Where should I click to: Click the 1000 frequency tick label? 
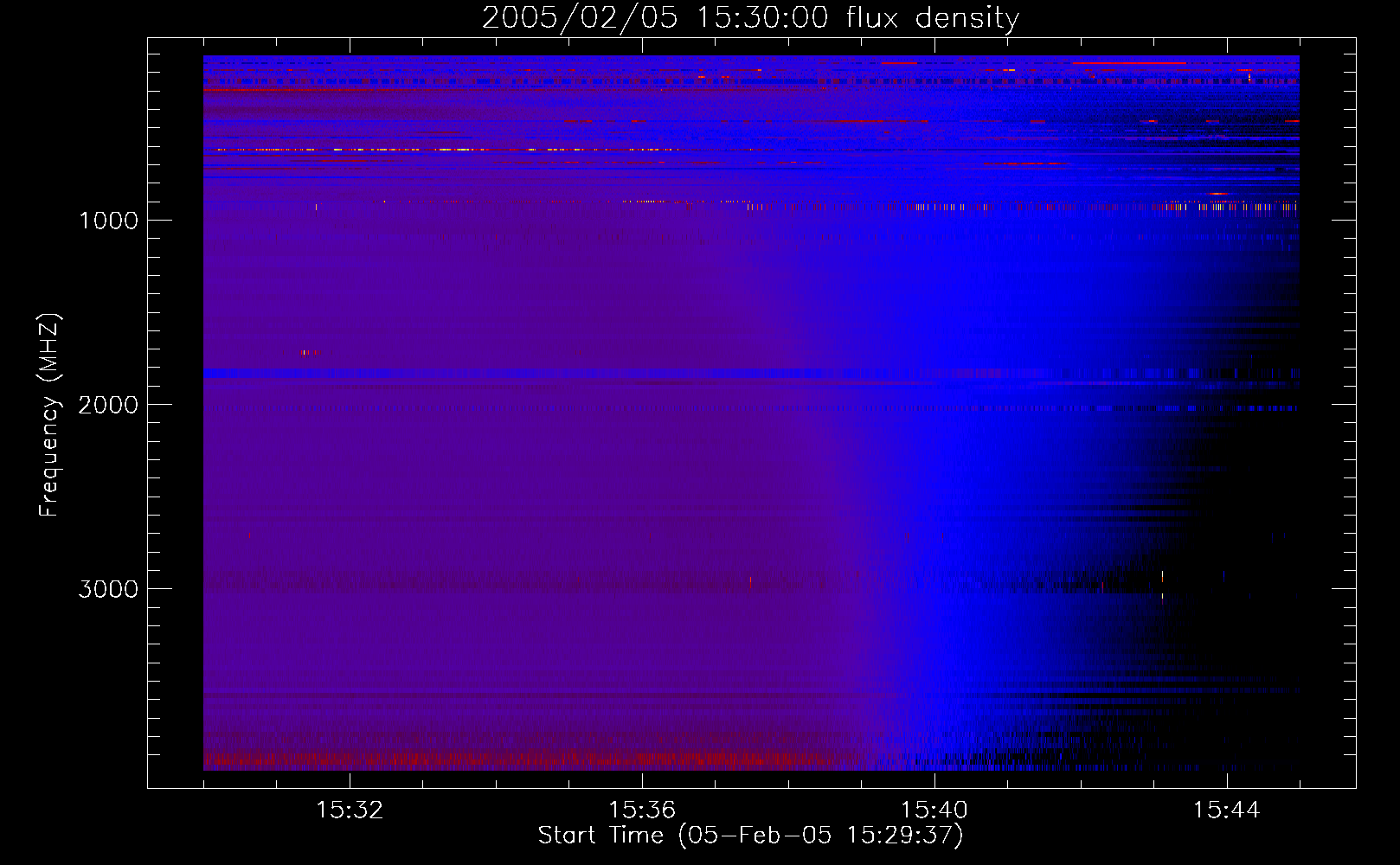[108, 221]
